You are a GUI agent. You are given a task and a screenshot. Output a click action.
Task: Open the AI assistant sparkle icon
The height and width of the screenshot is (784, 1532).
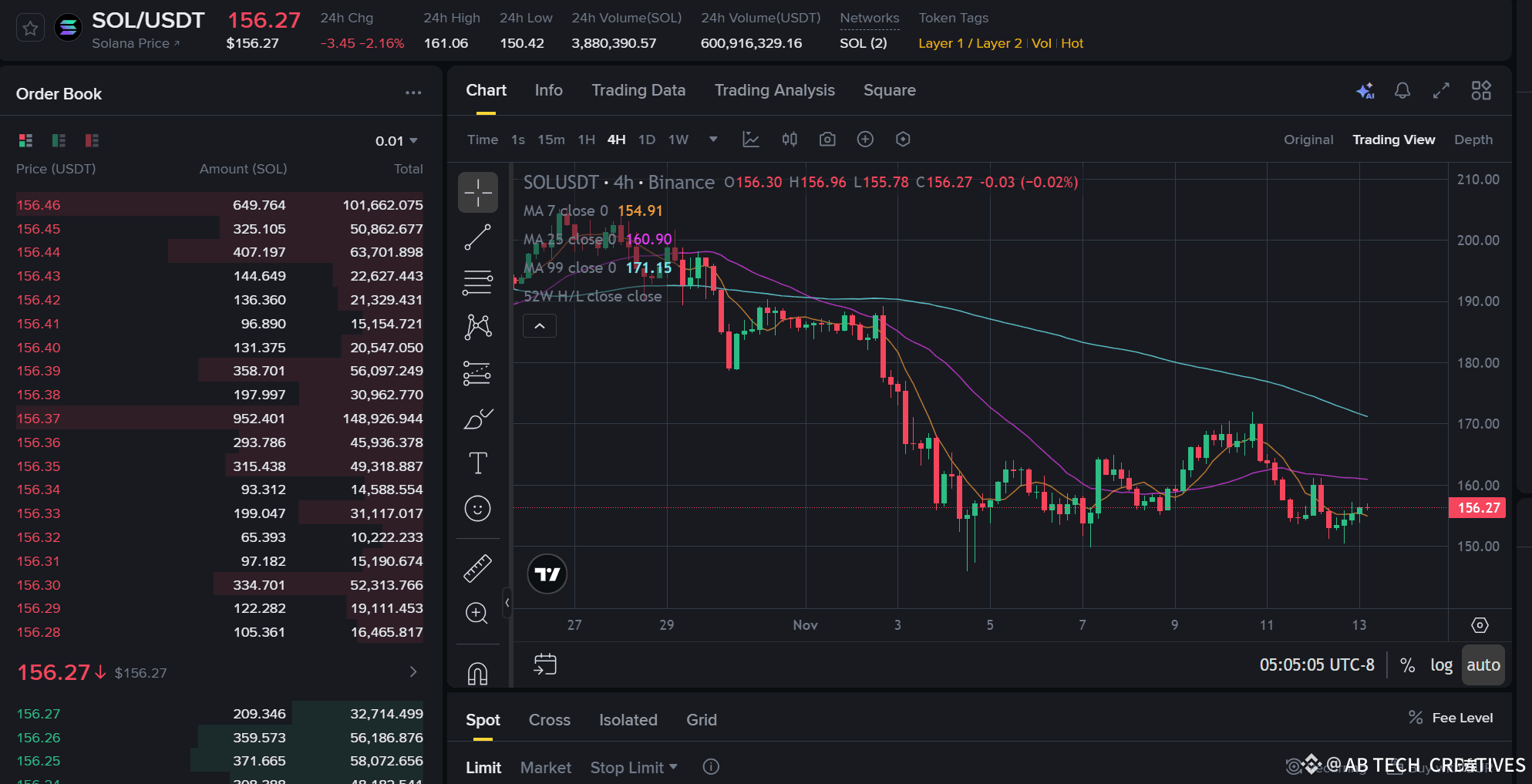[x=1365, y=91]
